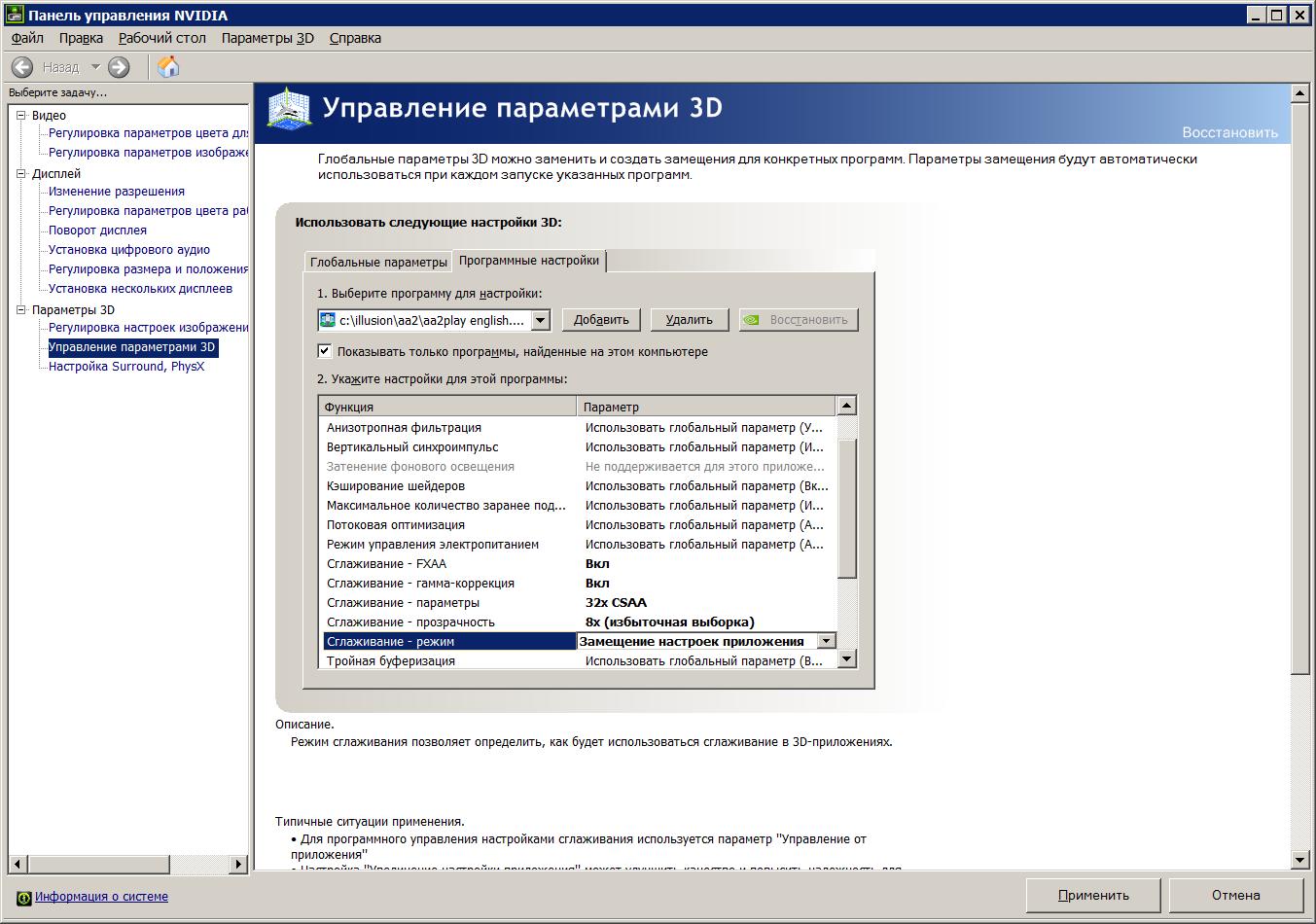Select Установка нескольких дисплеев item

click(140, 289)
